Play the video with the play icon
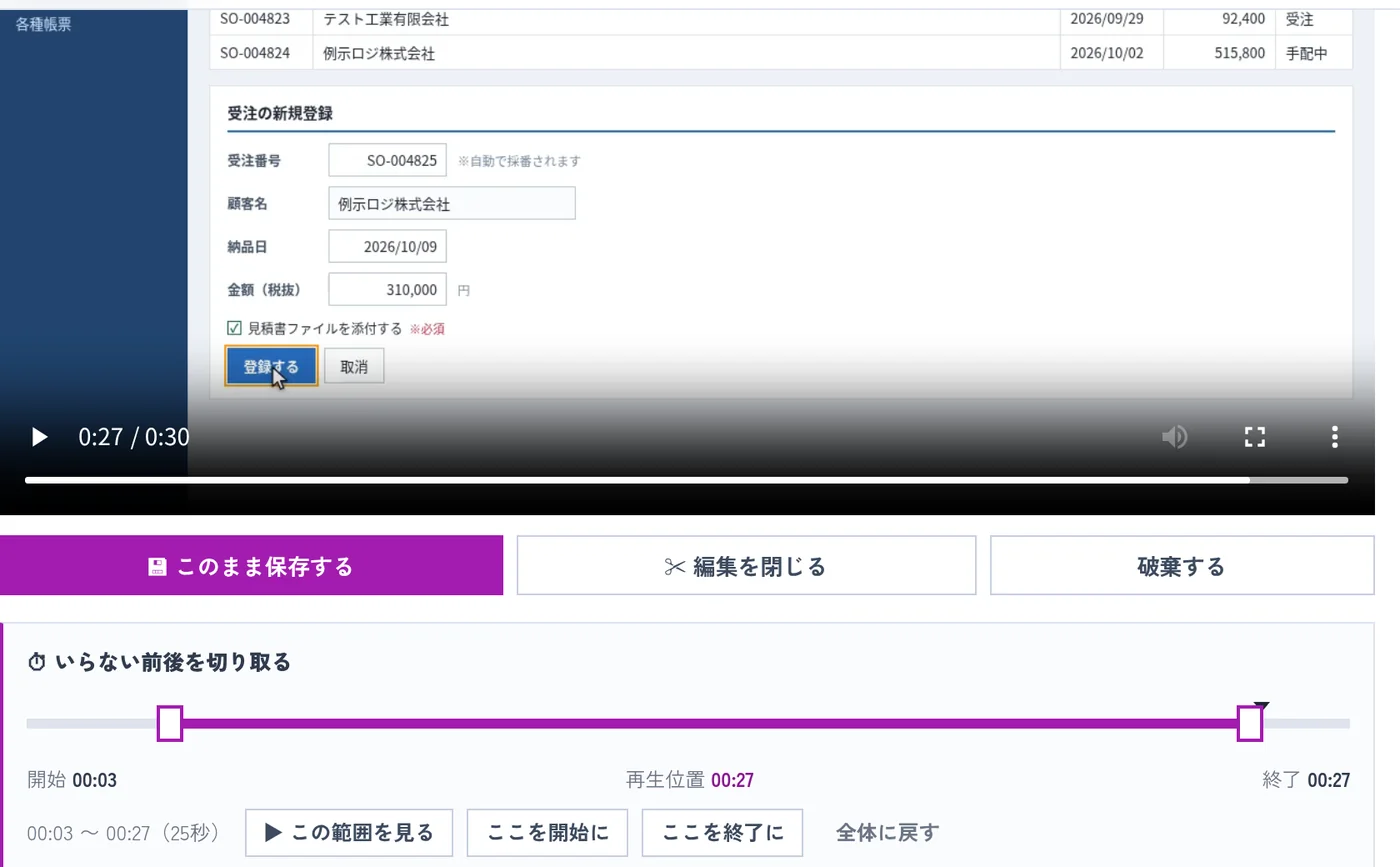1400x867 pixels. coord(39,437)
